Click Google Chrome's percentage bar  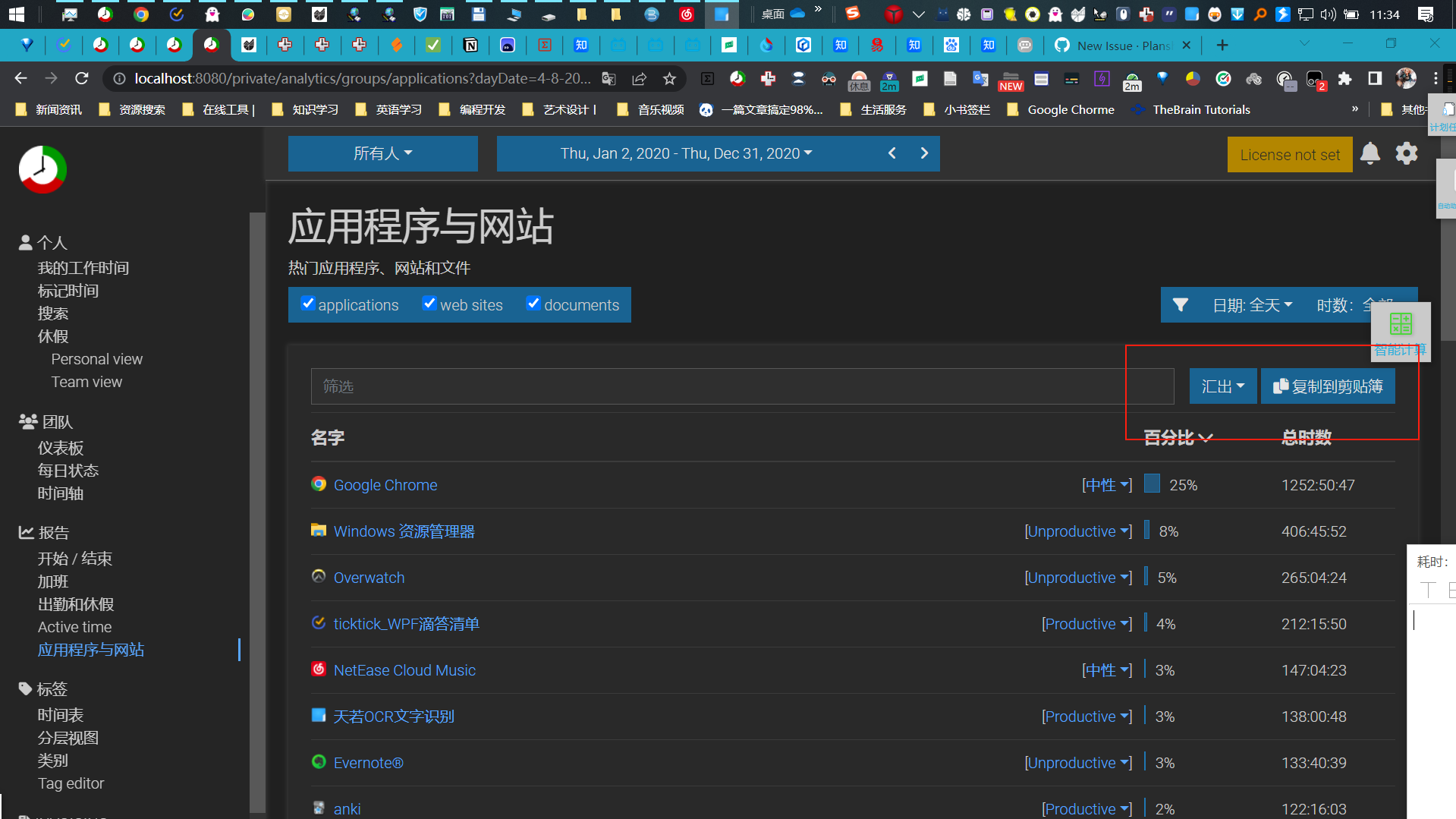tap(1151, 484)
